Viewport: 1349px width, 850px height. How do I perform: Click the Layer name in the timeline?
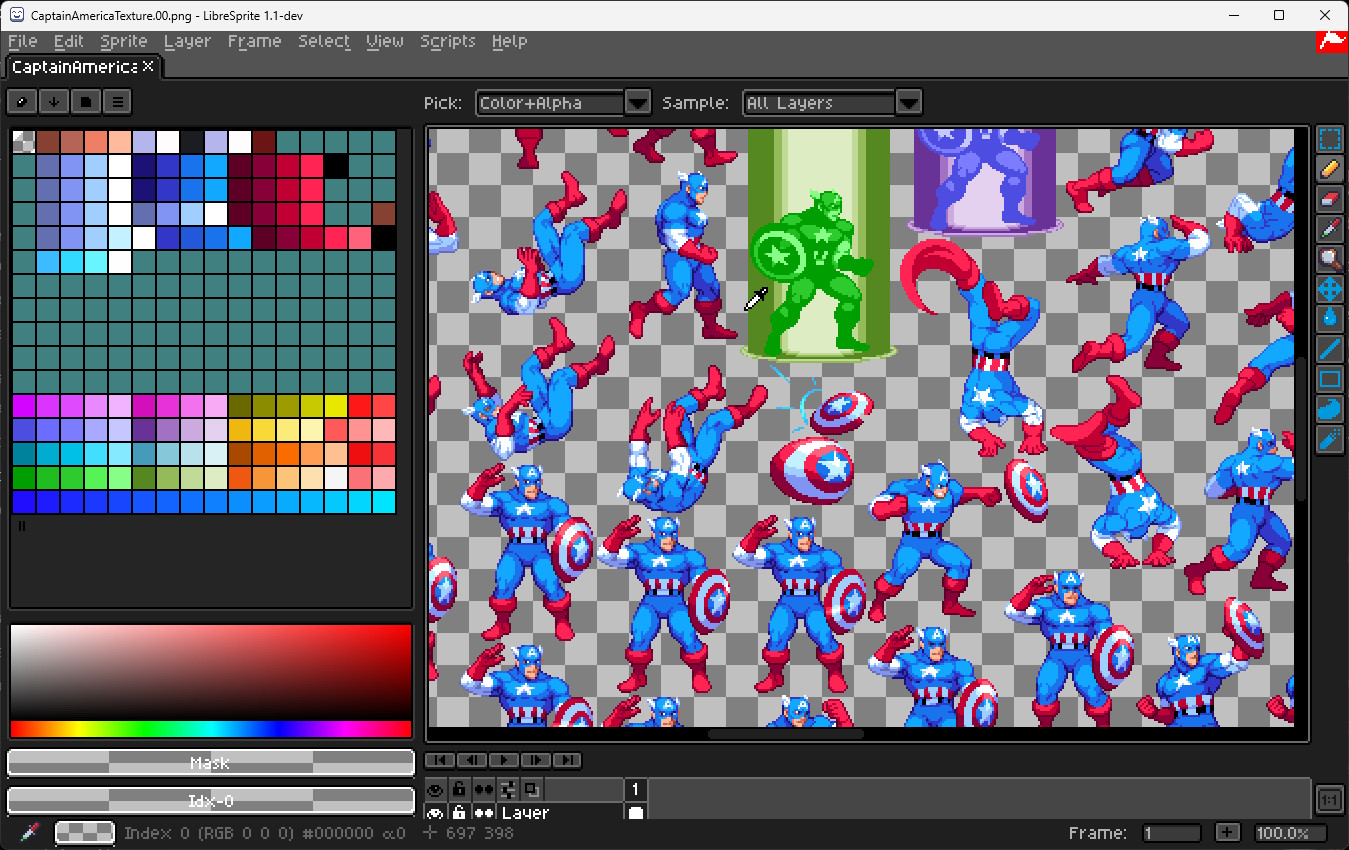click(x=525, y=812)
